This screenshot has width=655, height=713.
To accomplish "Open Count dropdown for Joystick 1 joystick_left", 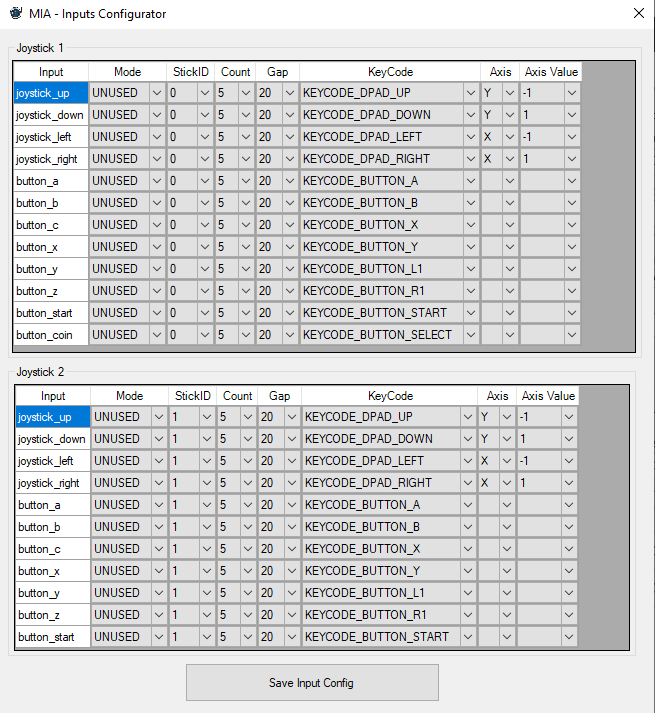I will click(x=246, y=137).
